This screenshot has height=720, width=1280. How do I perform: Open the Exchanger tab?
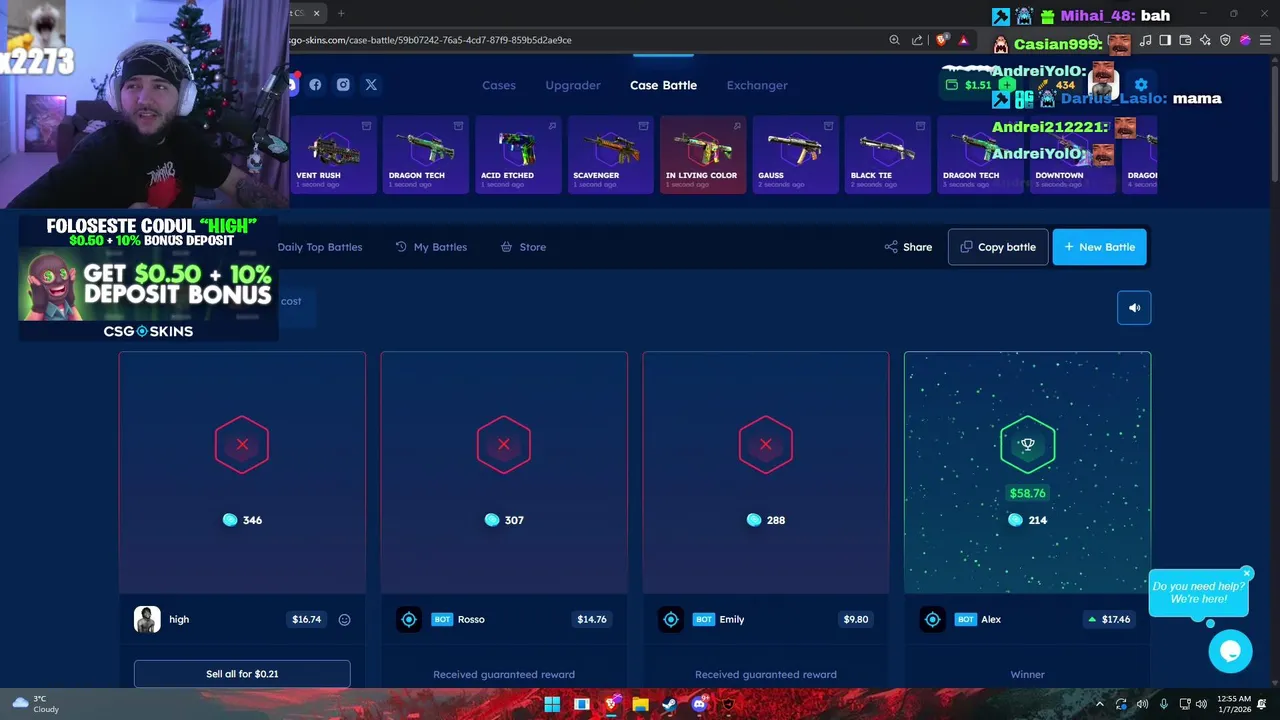[757, 85]
